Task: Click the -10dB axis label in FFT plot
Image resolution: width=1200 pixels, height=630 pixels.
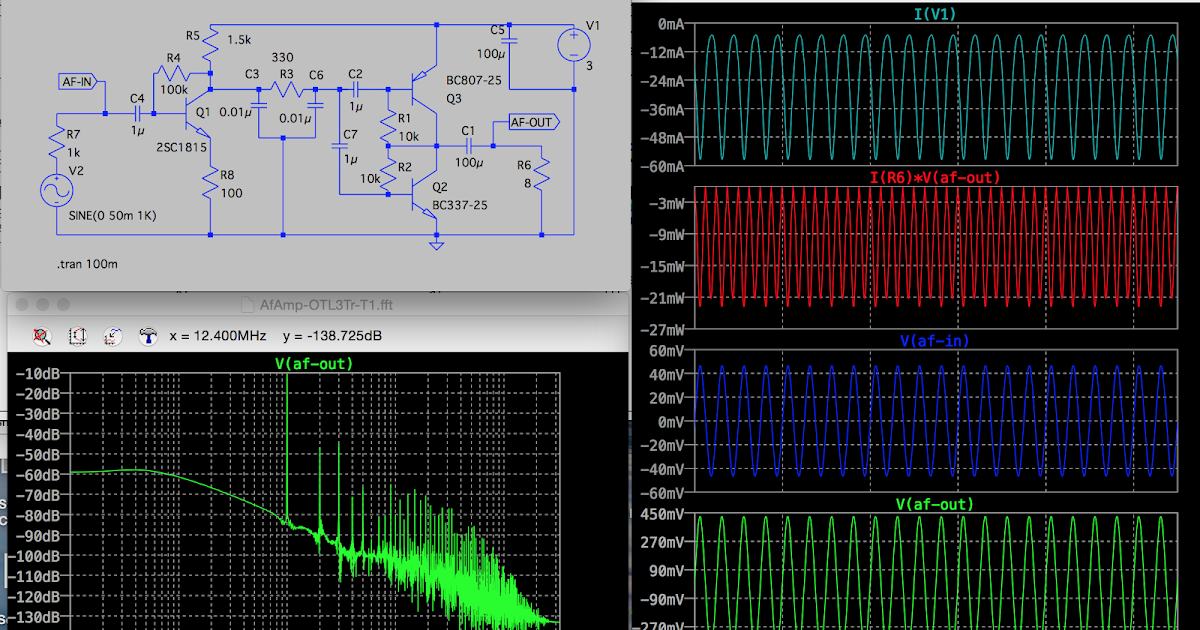Action: [40, 373]
